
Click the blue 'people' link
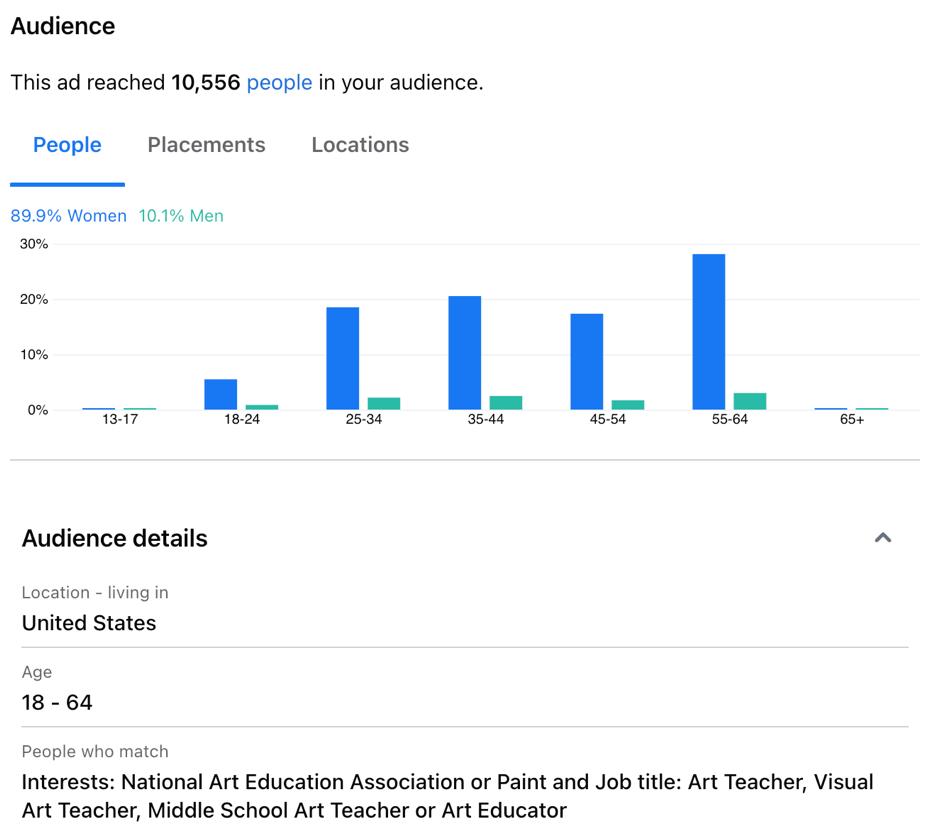tap(279, 83)
